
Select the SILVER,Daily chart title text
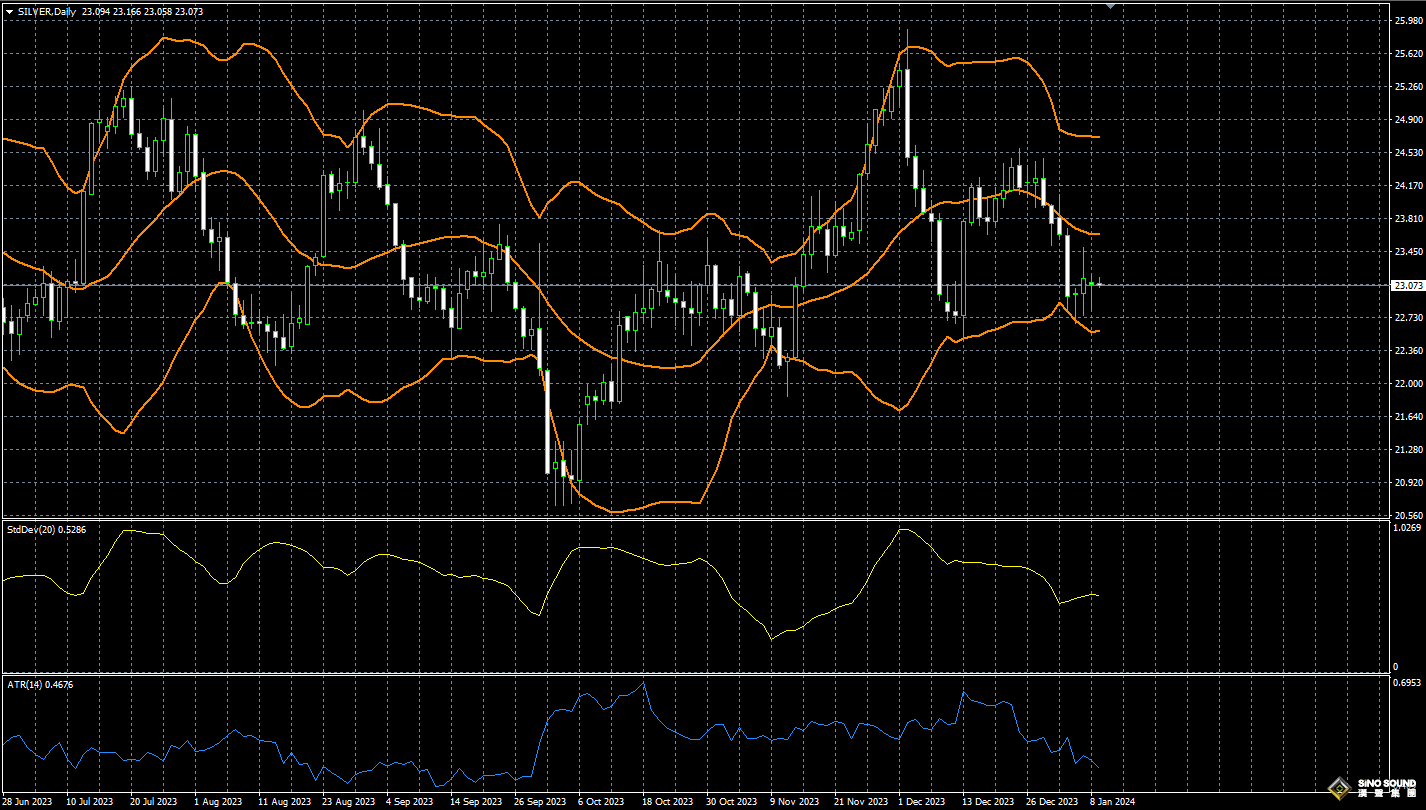click(x=46, y=11)
